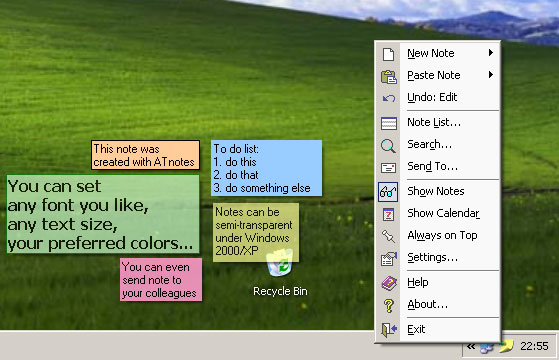Click the envelope Send To icon

(x=388, y=168)
